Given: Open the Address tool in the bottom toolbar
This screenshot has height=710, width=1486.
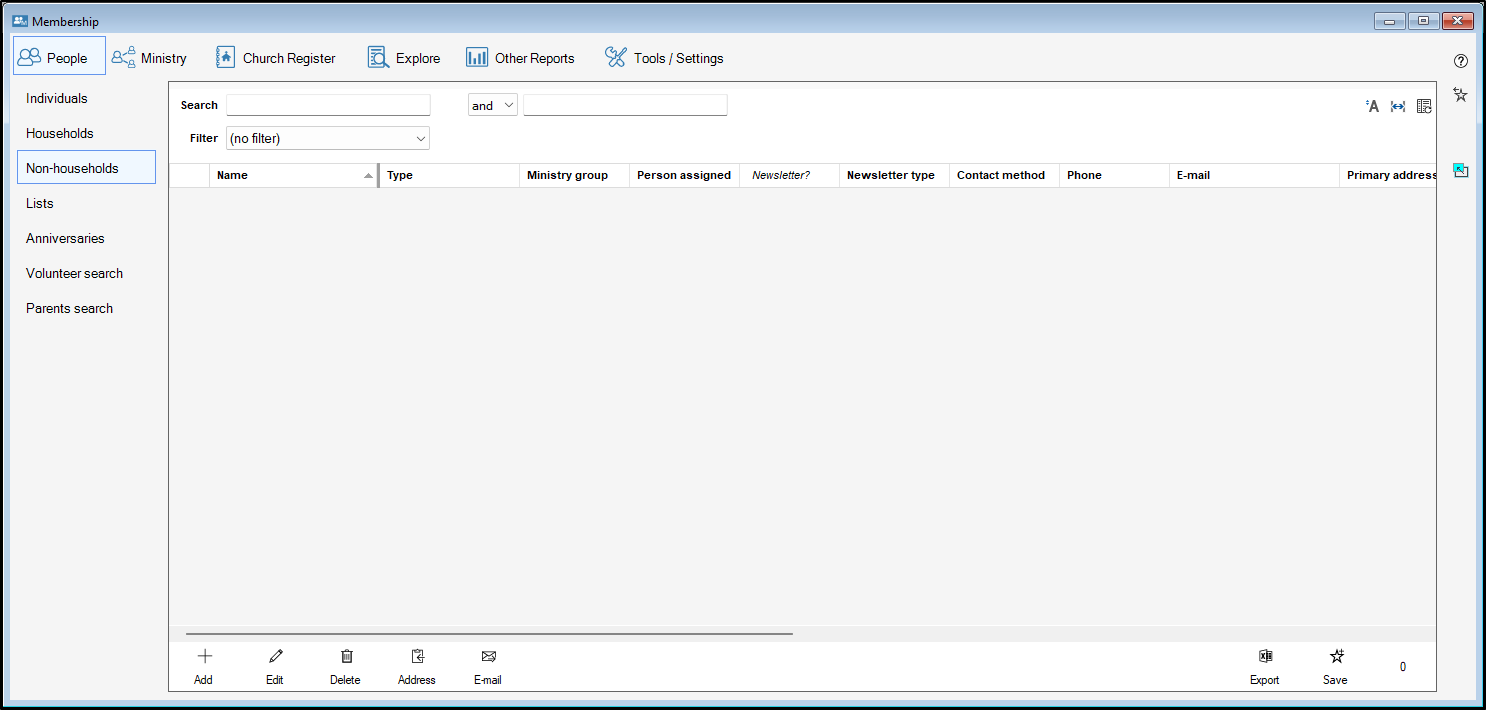Looking at the screenshot, I should coord(417,657).
